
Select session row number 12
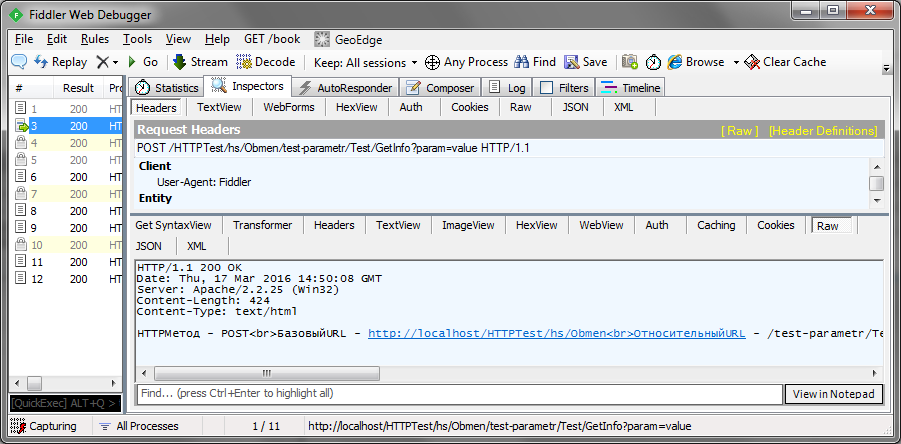pyautogui.click(x=66, y=279)
